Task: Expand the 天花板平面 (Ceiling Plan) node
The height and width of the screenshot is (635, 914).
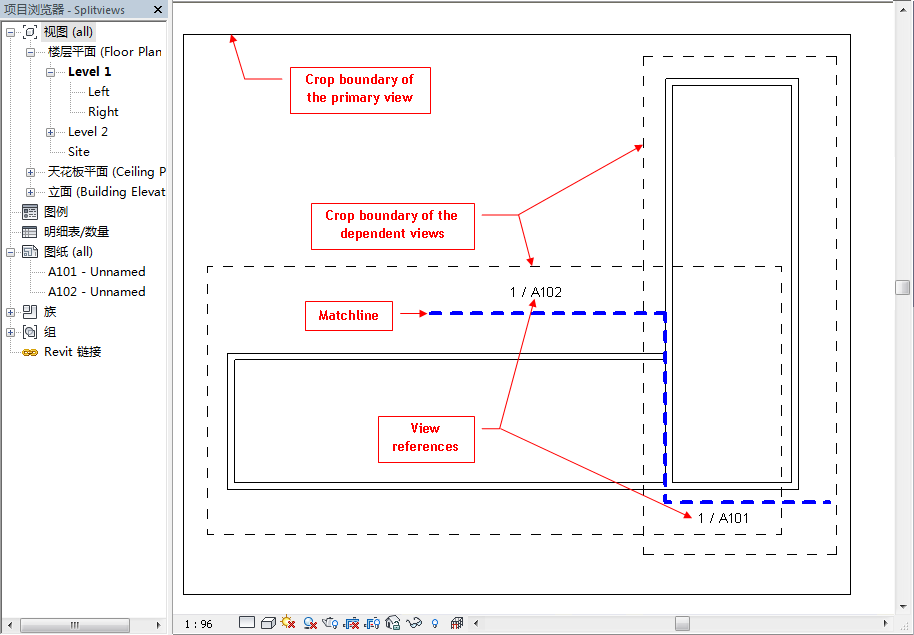Action: [30, 173]
